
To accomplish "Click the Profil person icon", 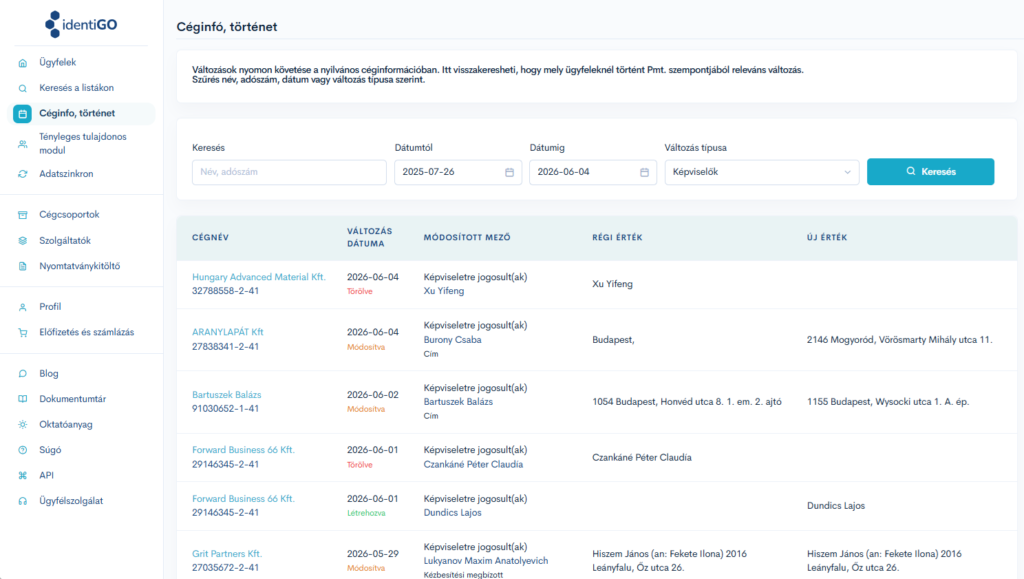I will click(23, 307).
